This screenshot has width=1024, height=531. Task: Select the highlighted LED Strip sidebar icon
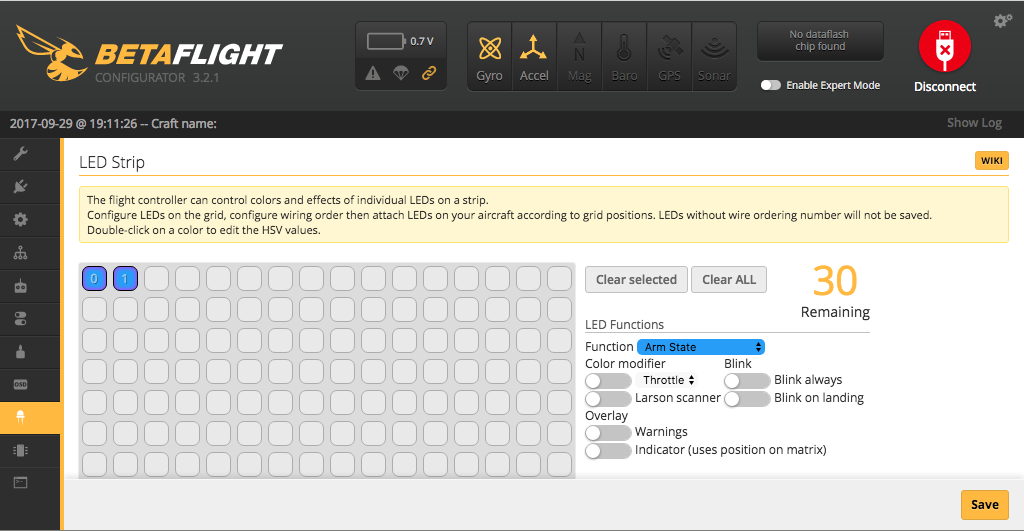coord(20,417)
